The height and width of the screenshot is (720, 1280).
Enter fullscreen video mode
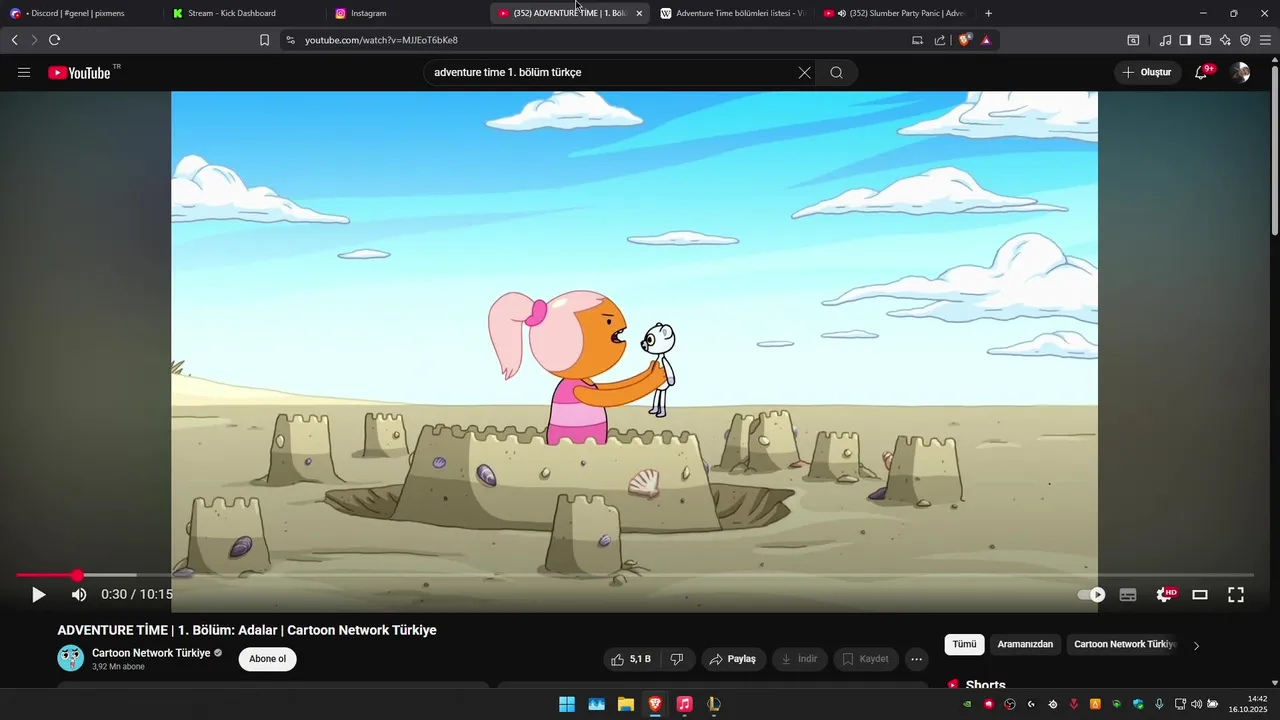point(1236,594)
